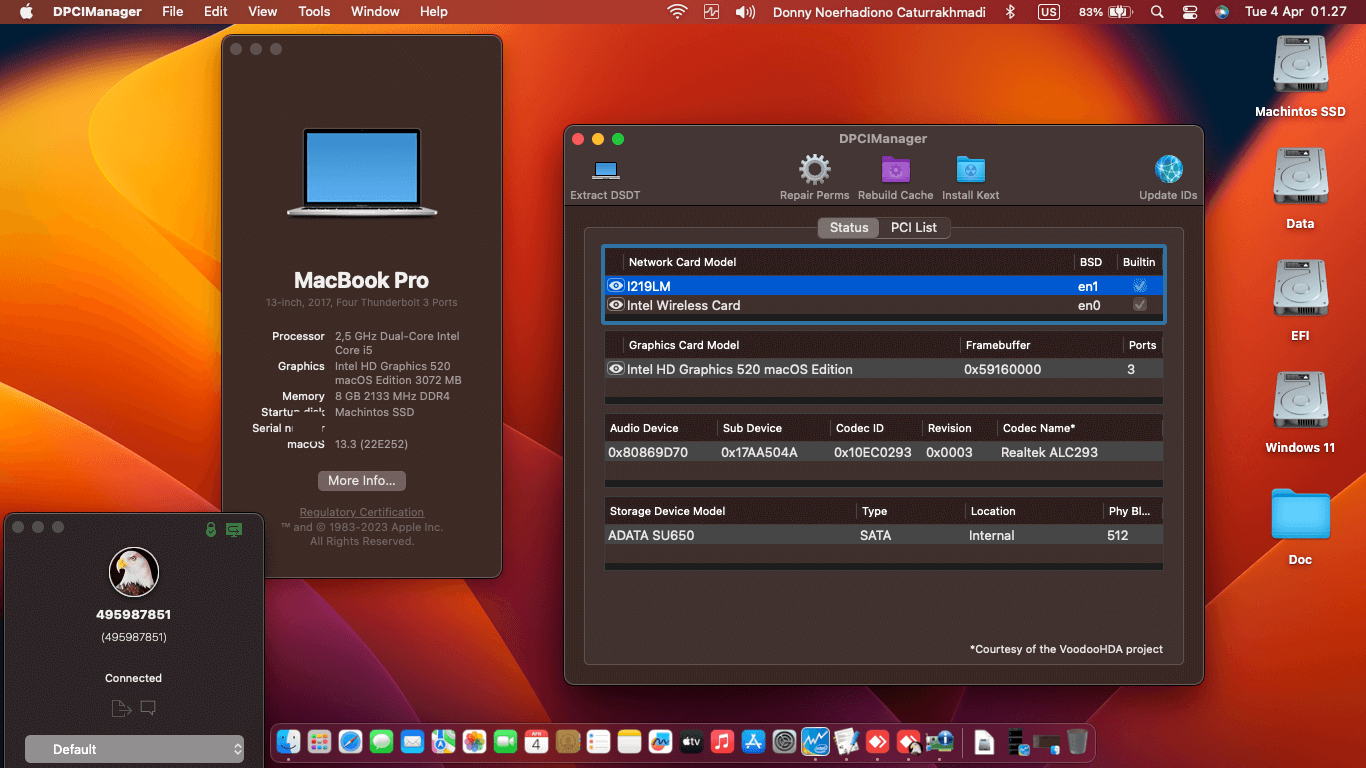
Task: Click the Rebuild Cache folder icon
Action: point(895,170)
